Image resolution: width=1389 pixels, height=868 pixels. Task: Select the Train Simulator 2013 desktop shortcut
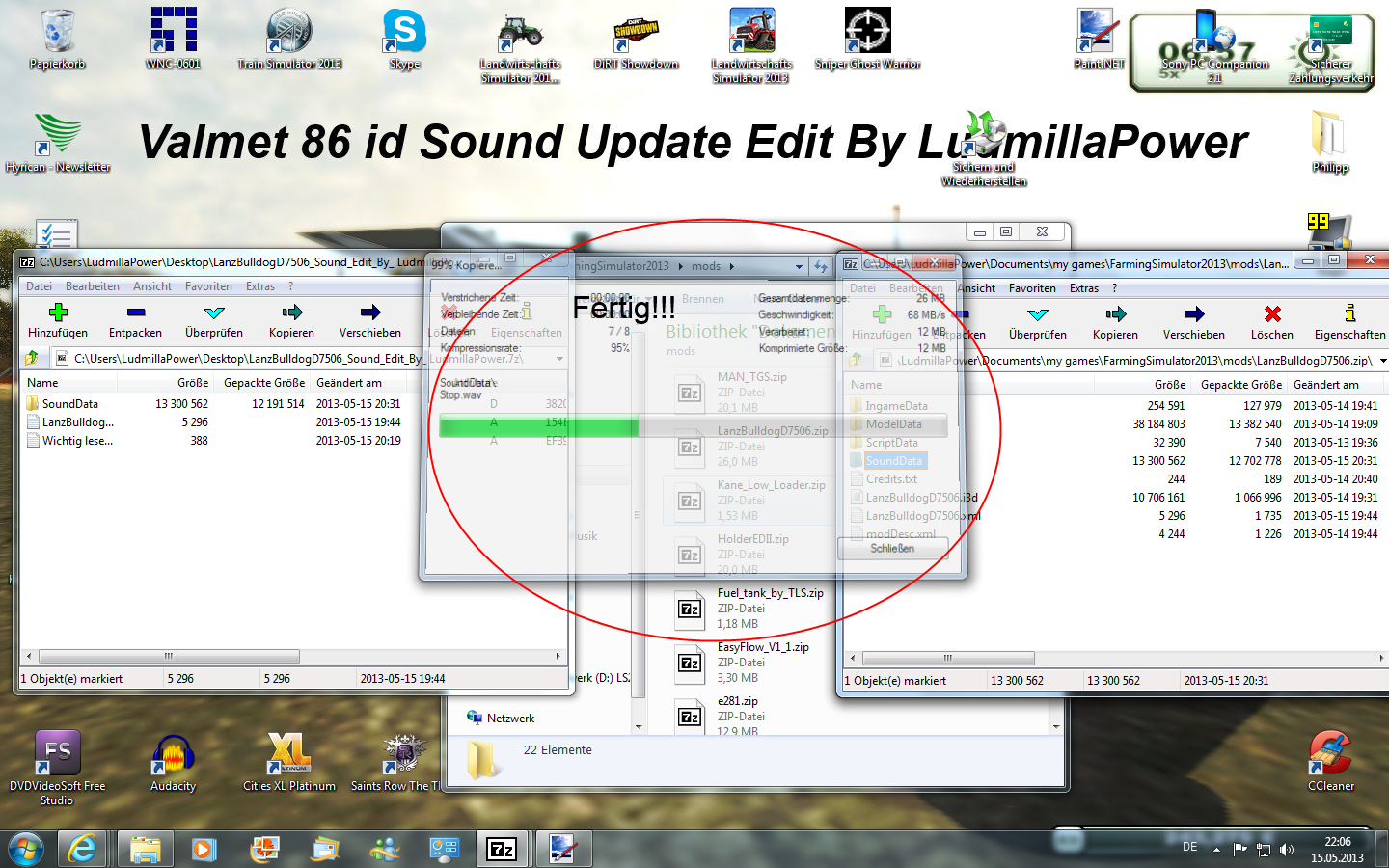pos(289,40)
